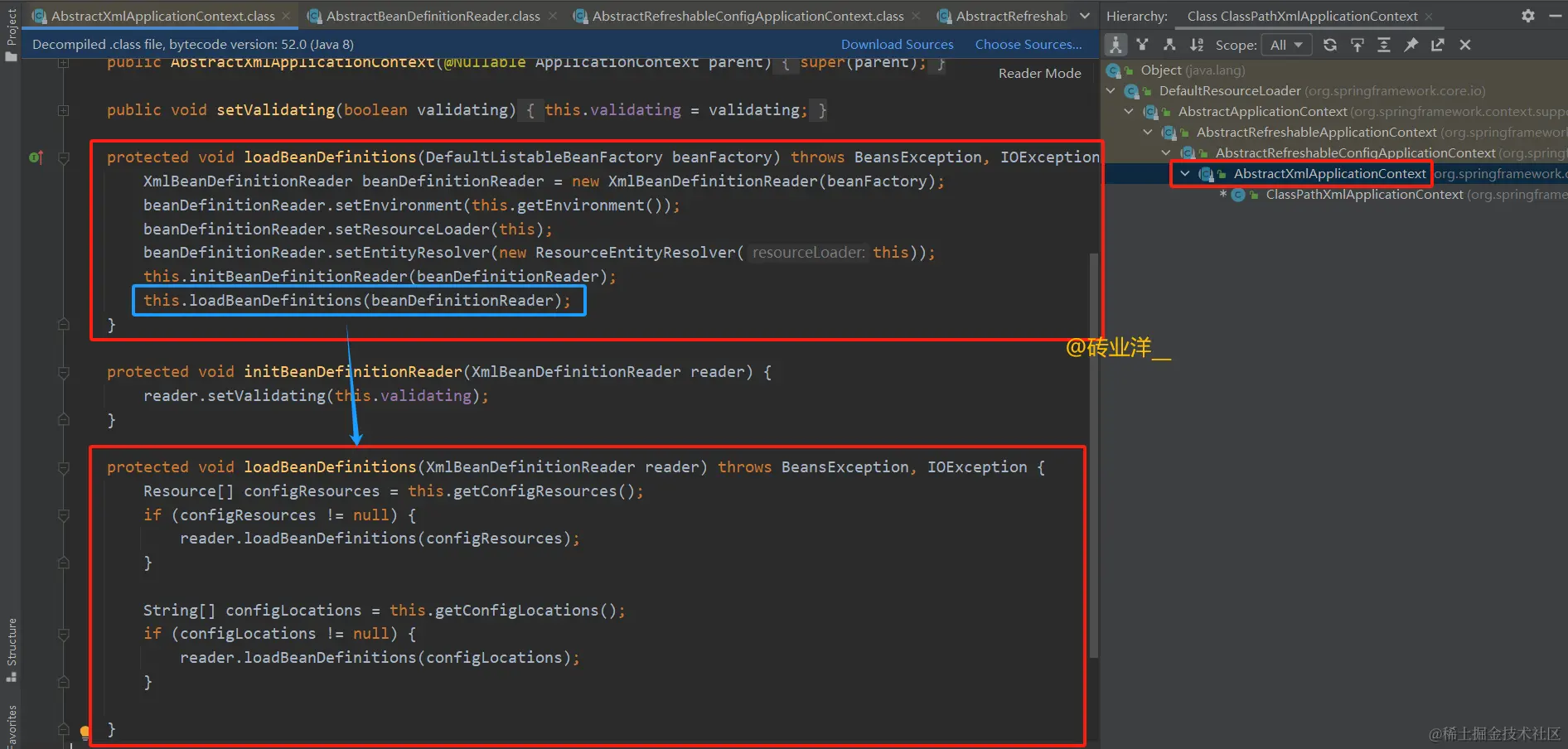Viewport: 1568px width, 749px height.
Task: Click the editor vertical scrollbar
Action: [1094, 454]
